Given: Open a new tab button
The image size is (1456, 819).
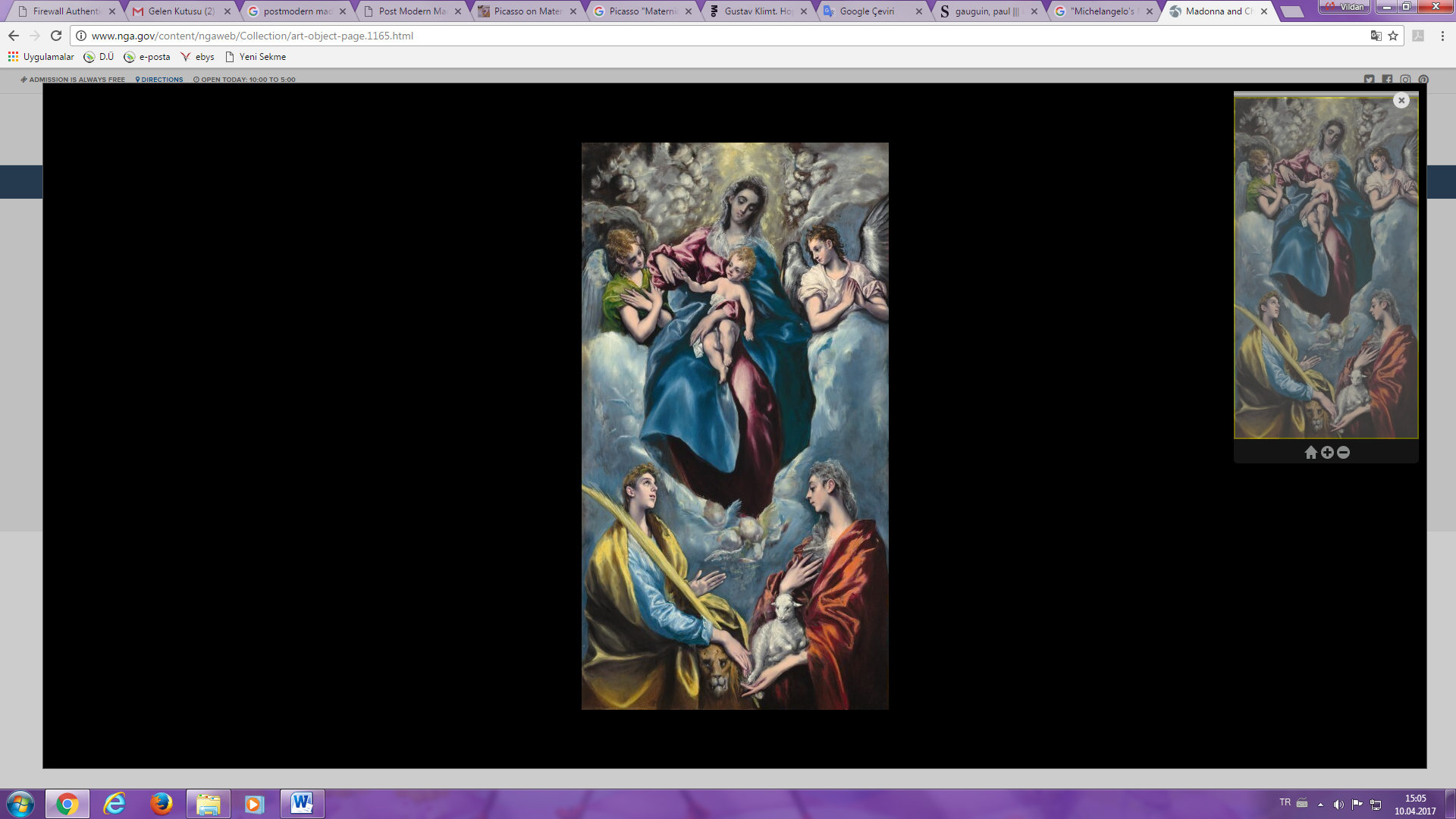Looking at the screenshot, I should coord(1291,12).
